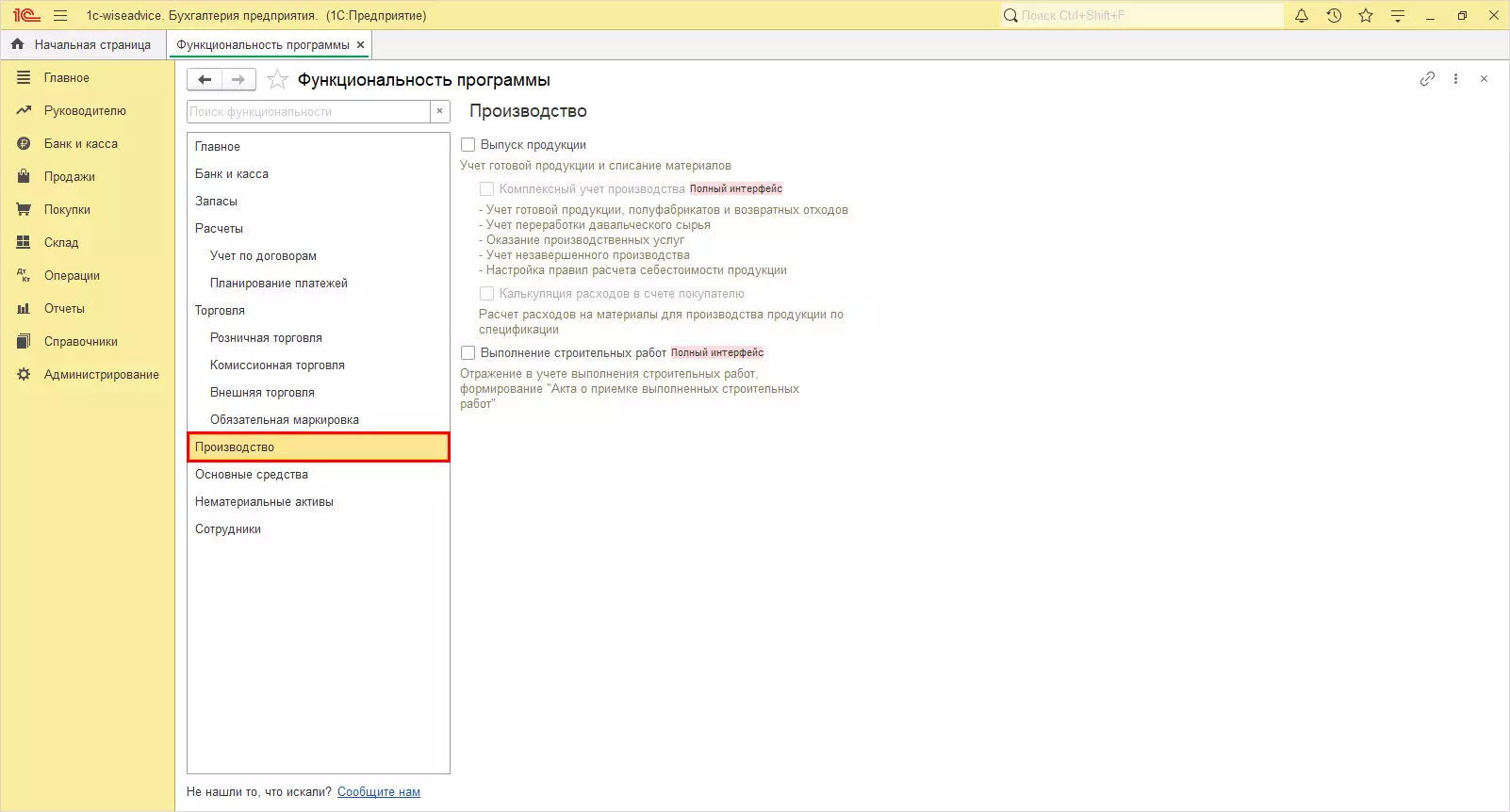Select Комиссионная торговля item

pos(319,365)
